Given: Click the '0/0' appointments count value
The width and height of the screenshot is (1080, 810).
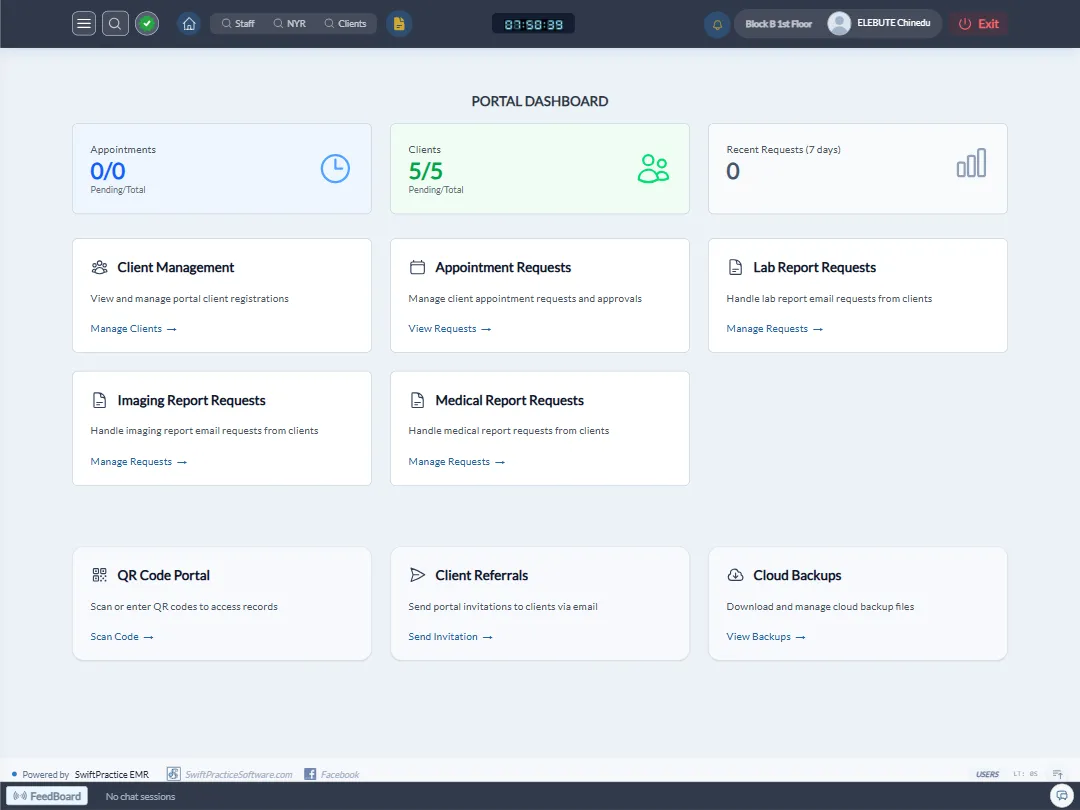Looking at the screenshot, I should point(107,171).
